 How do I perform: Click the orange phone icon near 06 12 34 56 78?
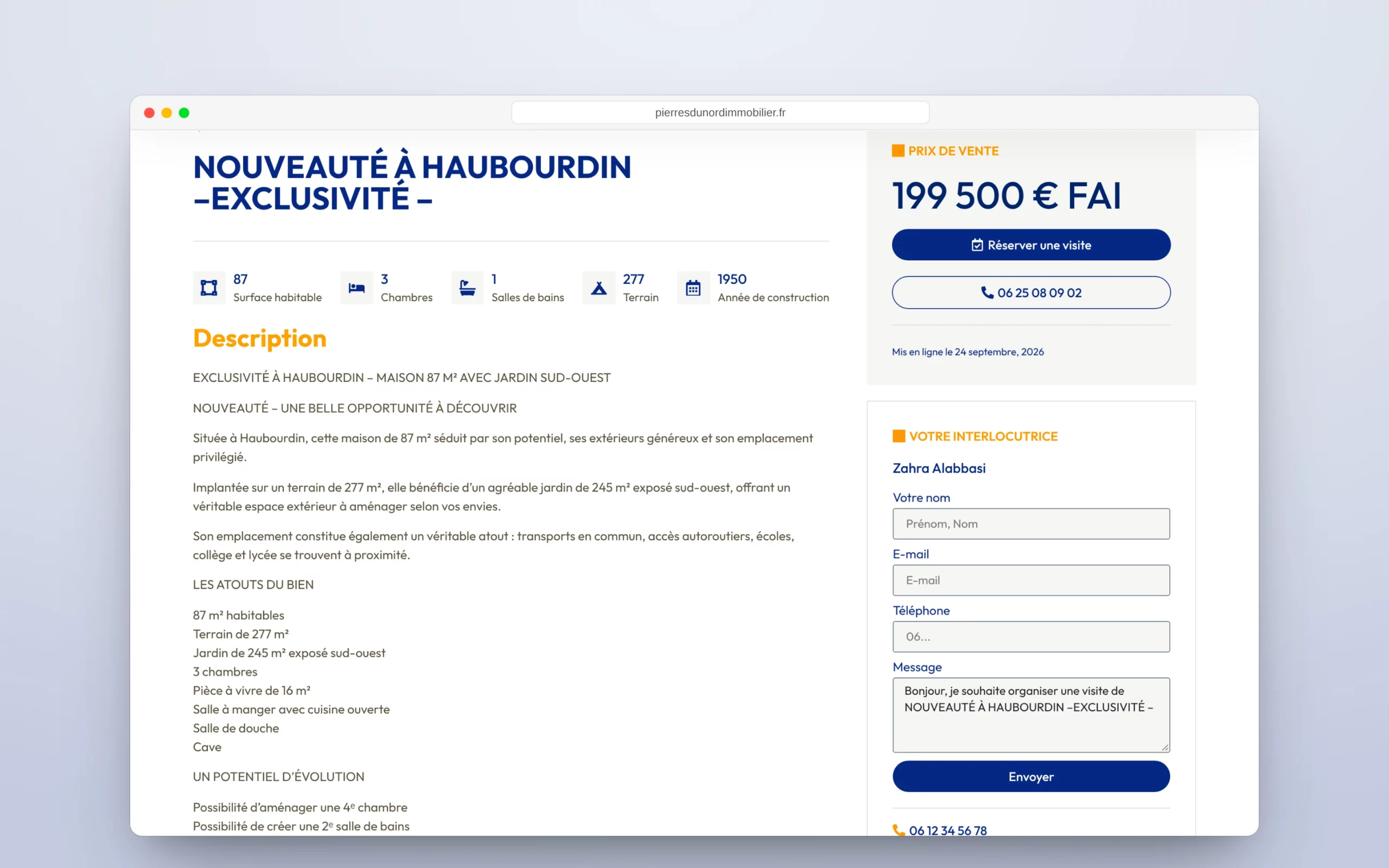899,830
